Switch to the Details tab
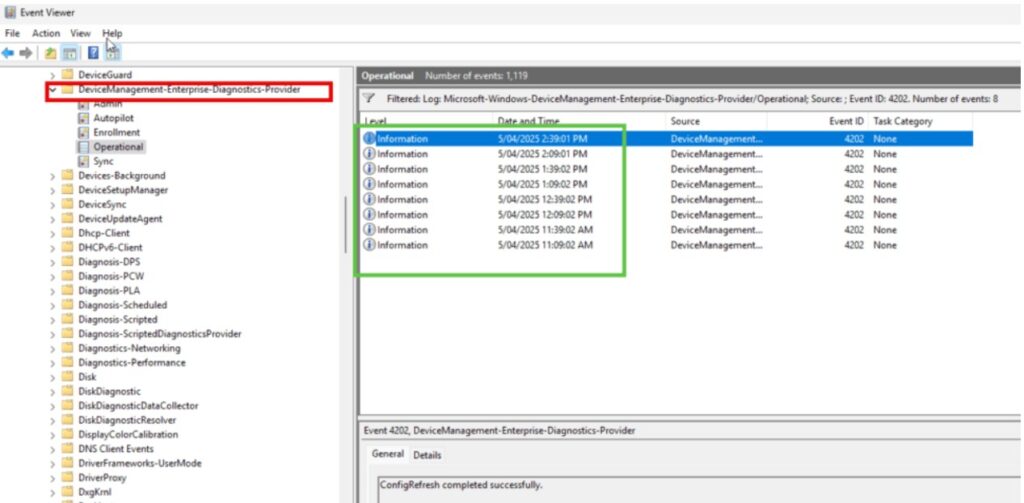This screenshot has width=1024, height=503. (427, 455)
